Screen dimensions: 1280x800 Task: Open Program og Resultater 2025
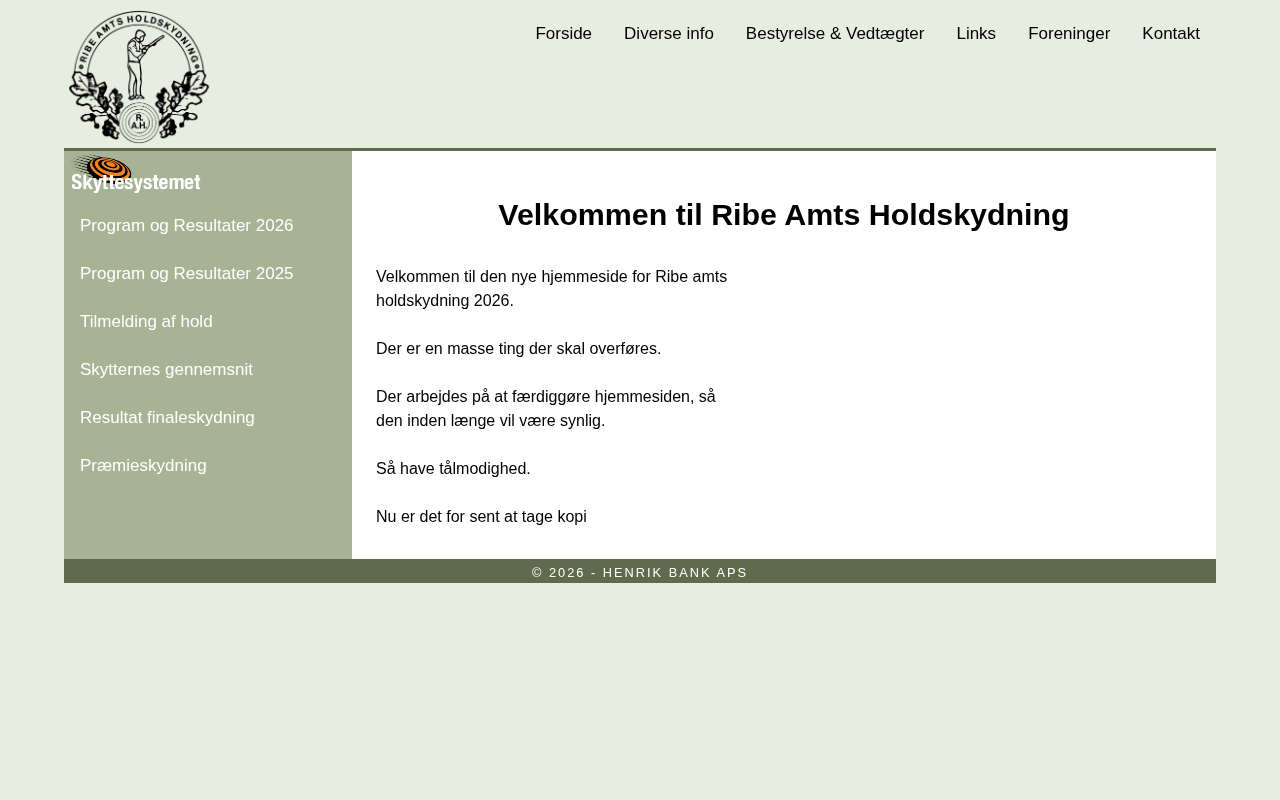coord(187,274)
